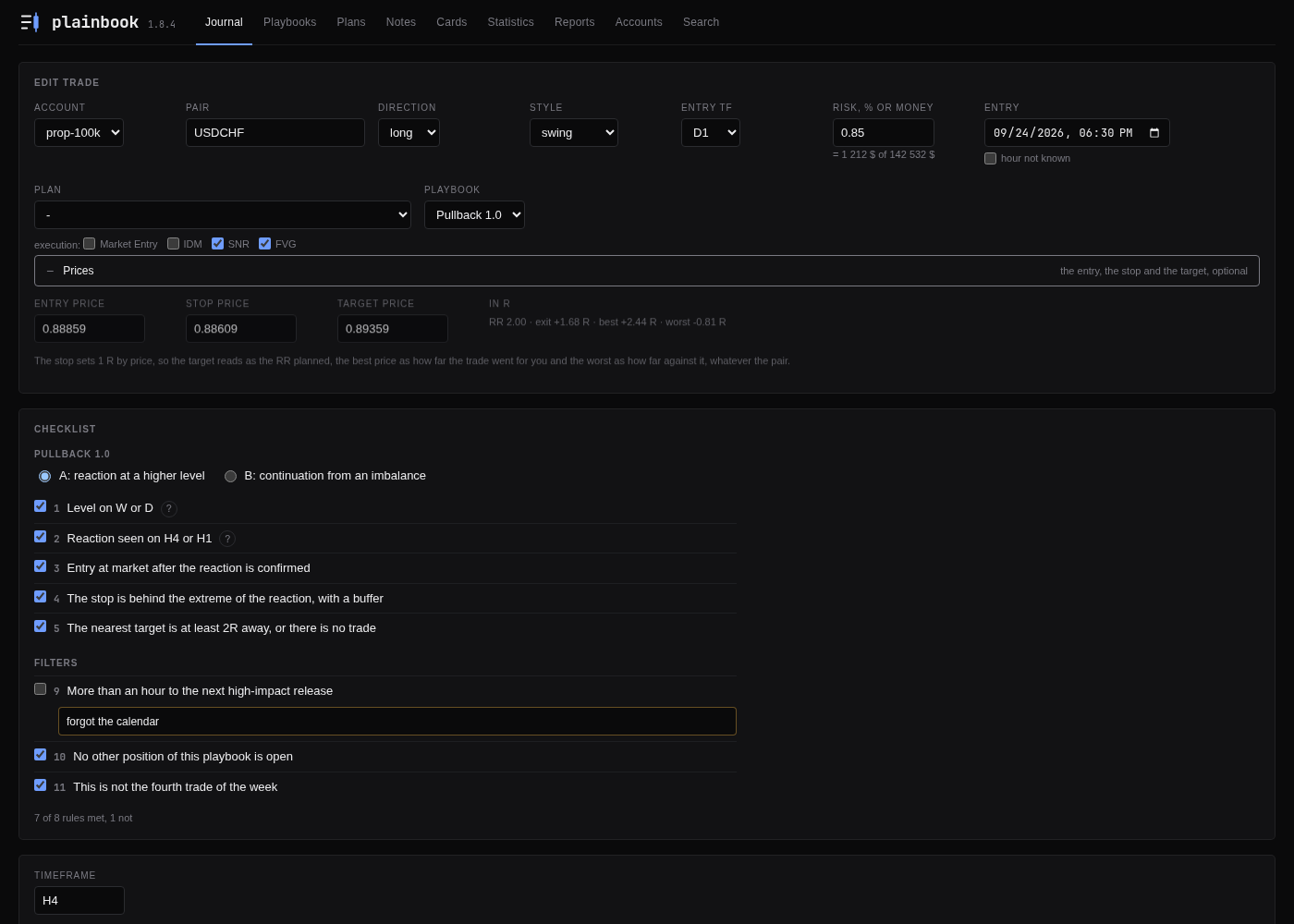
Task: Uncheck the SNR execution checkbox
Action: pyautogui.click(x=217, y=244)
